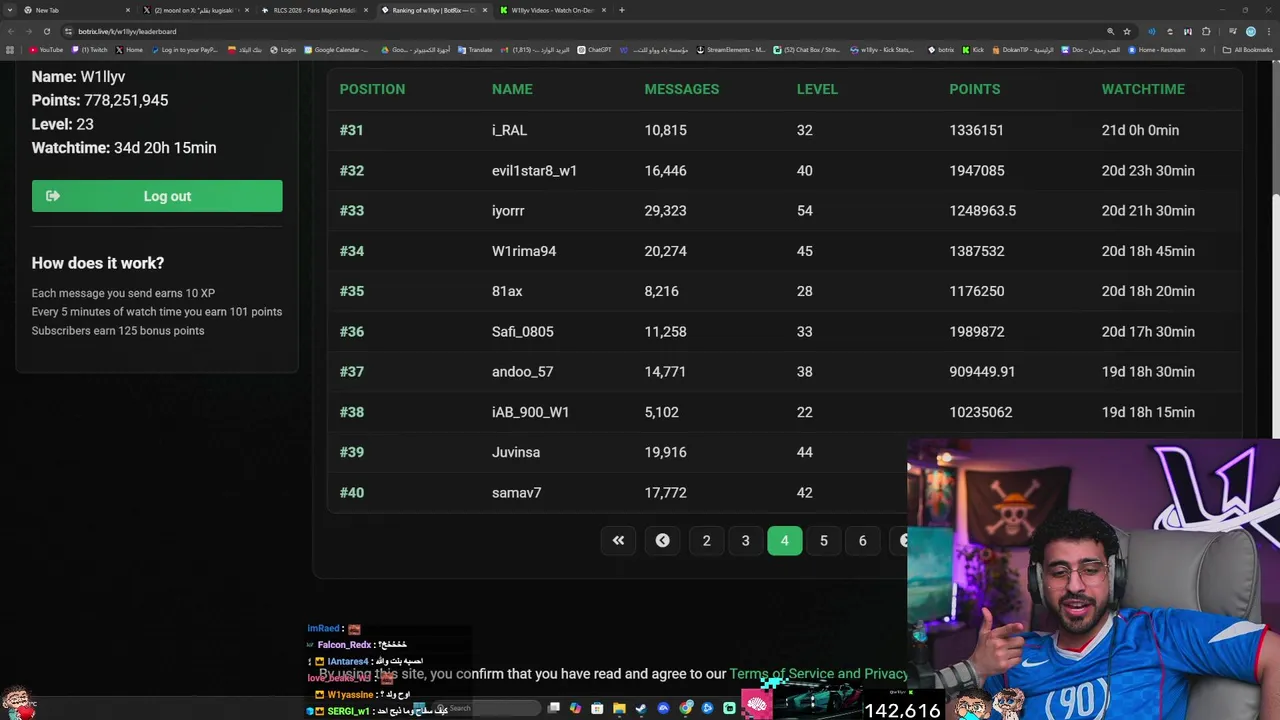
Task: Select the name i_RAL in row #31
Action: coord(509,130)
